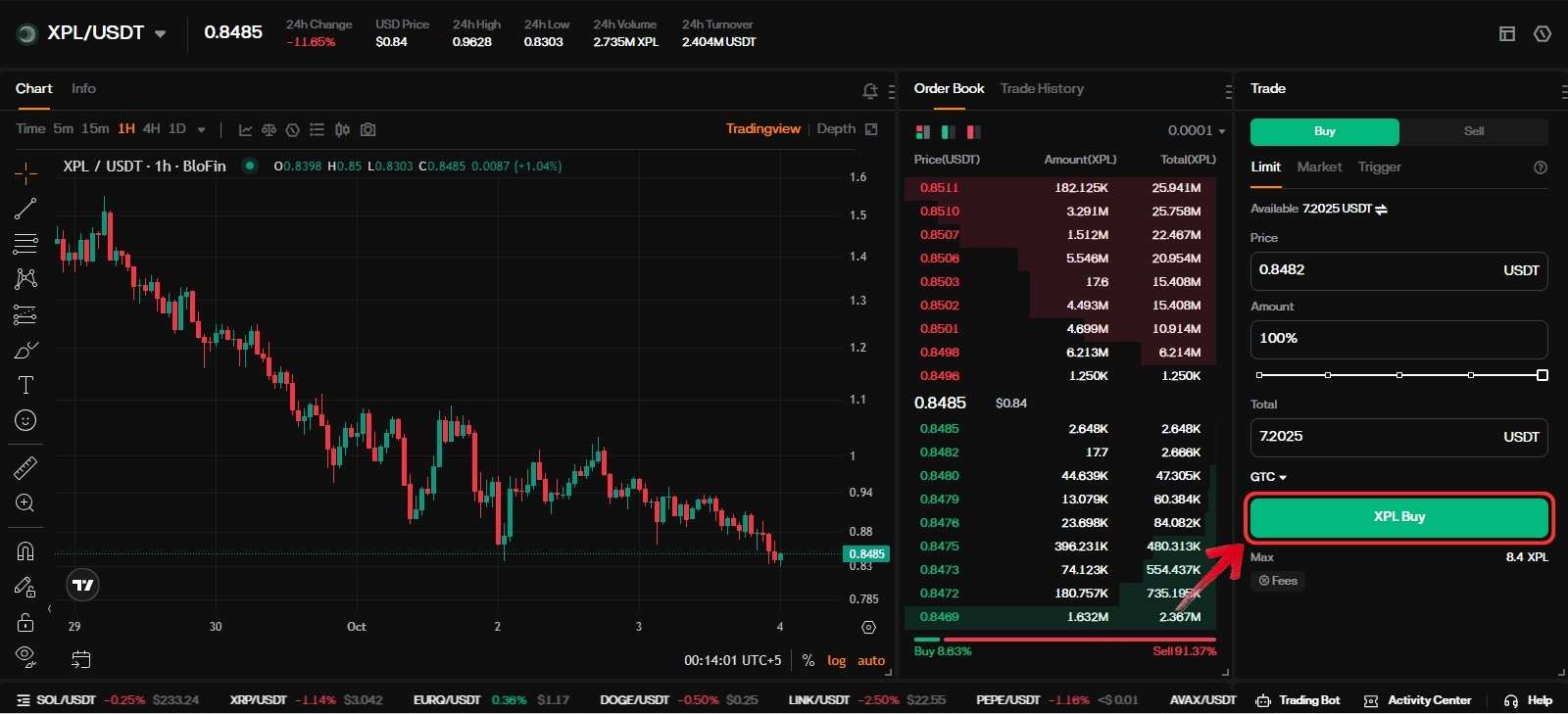Toggle log scale on chart
Viewport: 1568px width, 714px height.
click(x=836, y=660)
